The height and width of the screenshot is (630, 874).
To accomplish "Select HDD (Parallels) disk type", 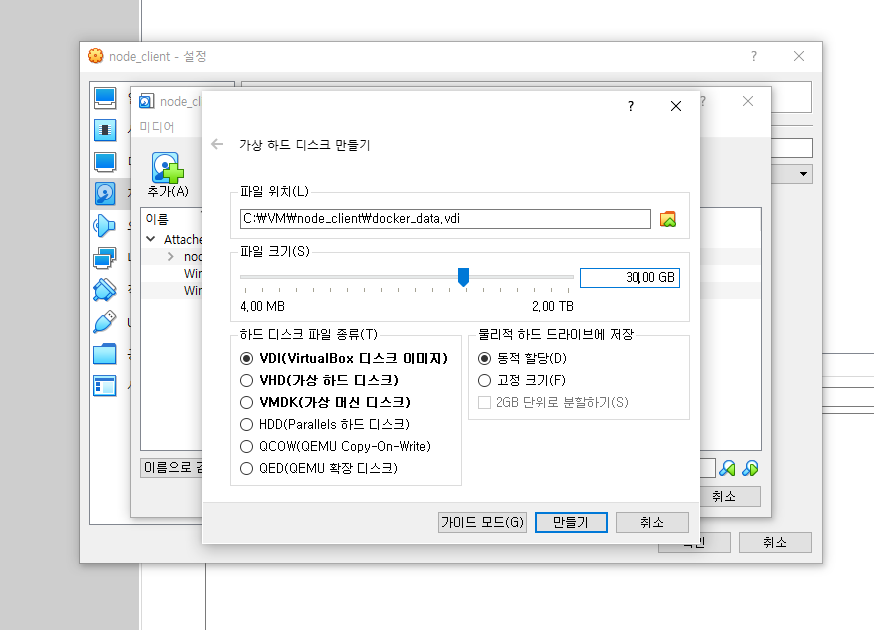I will (325, 424).
